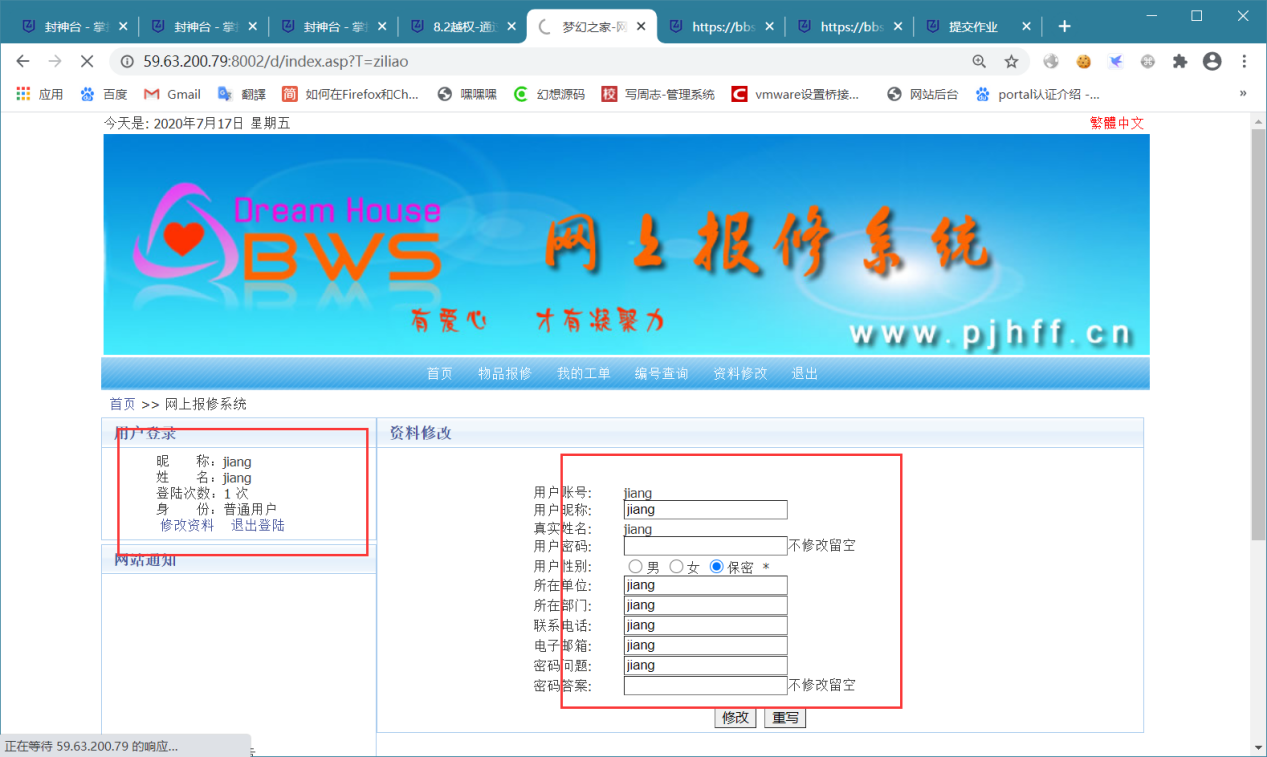This screenshot has height=757, width=1267.
Task: Open the portal认证介绍 bookmark
Action: [x=1038, y=94]
